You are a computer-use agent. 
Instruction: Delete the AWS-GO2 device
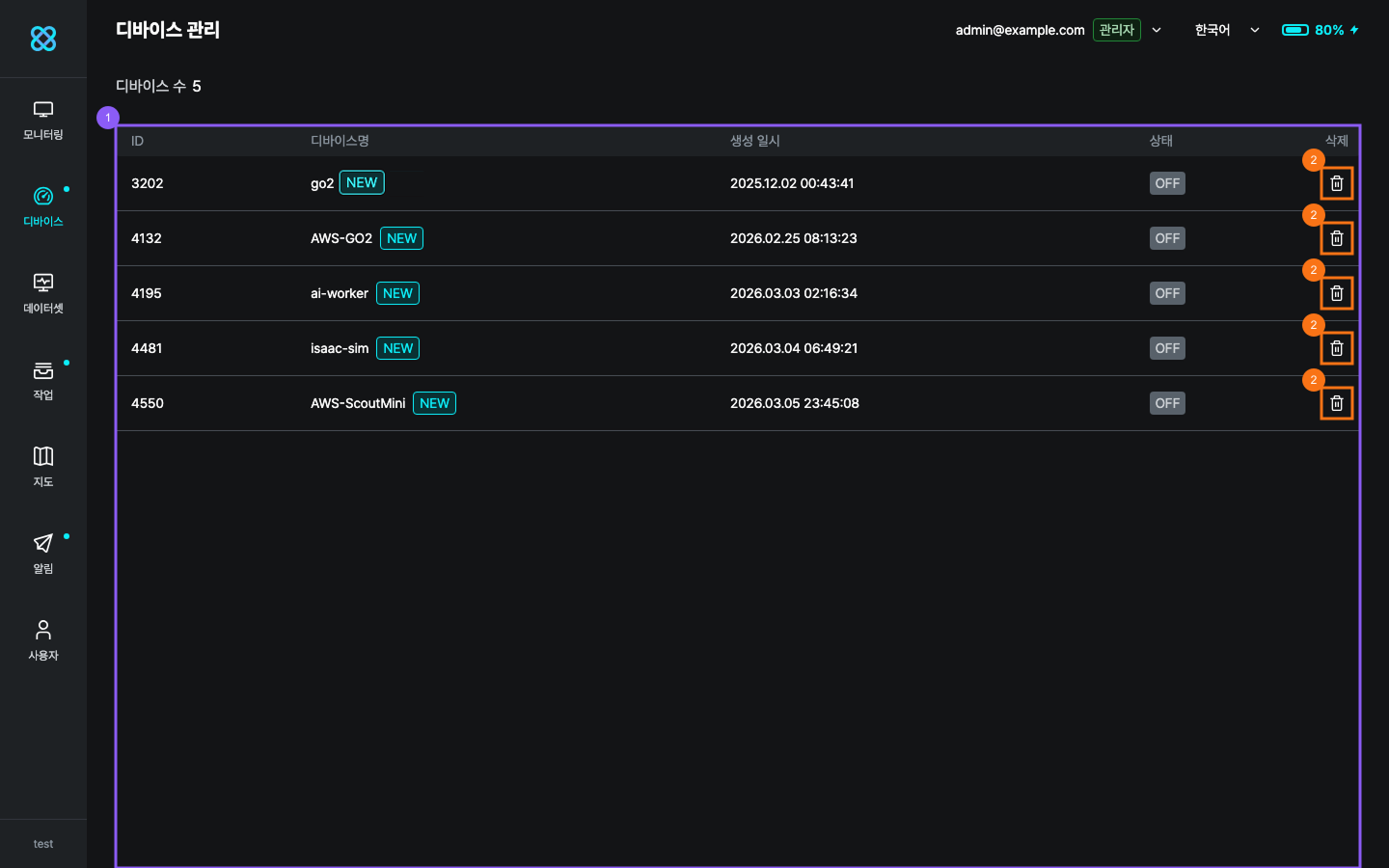(1336, 238)
